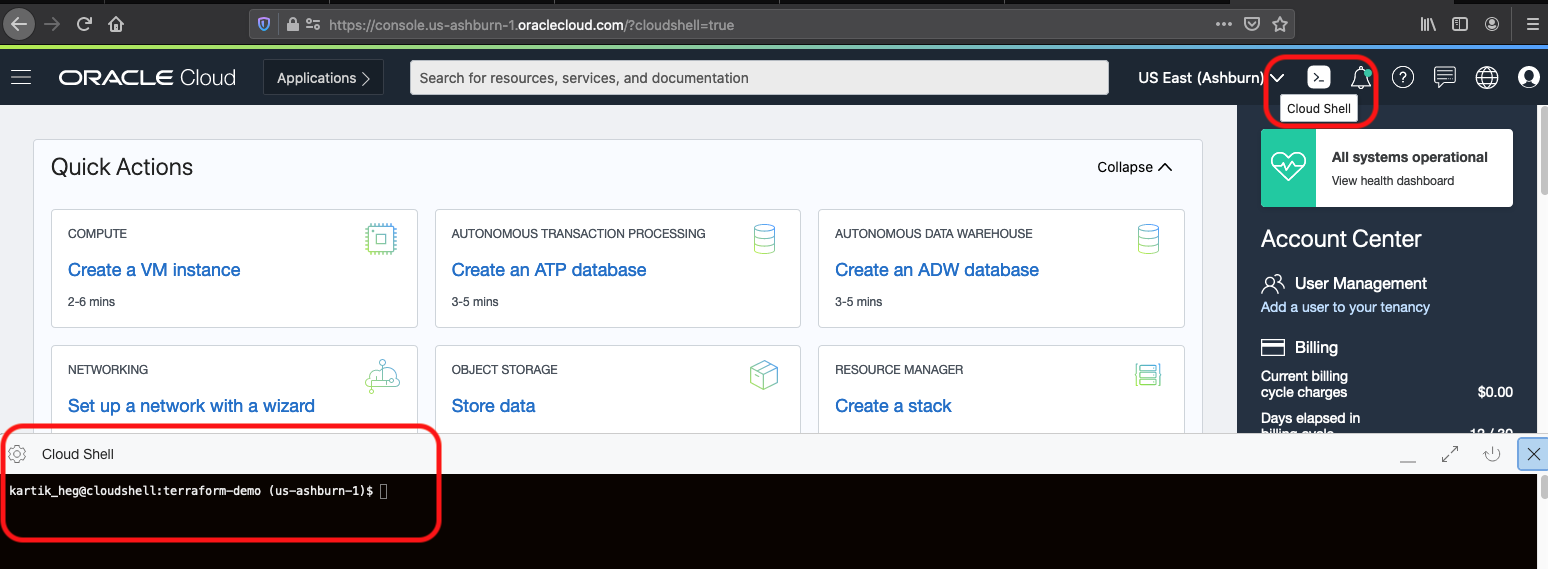
Task: Click Create a VM instance link
Action: click(154, 270)
